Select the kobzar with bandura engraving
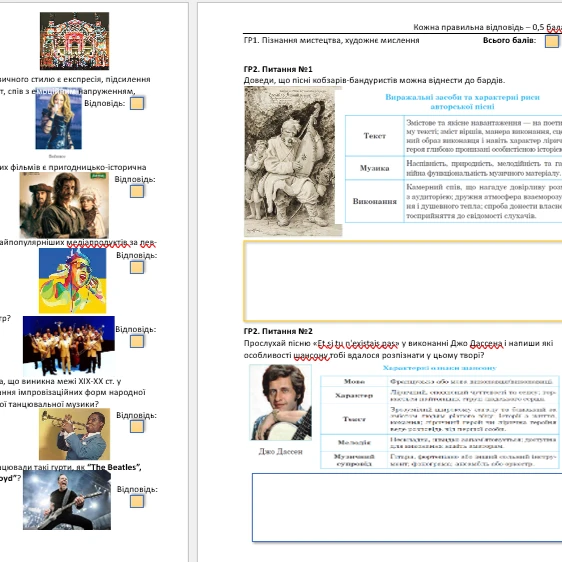This screenshot has height=562, width=562. (293, 161)
